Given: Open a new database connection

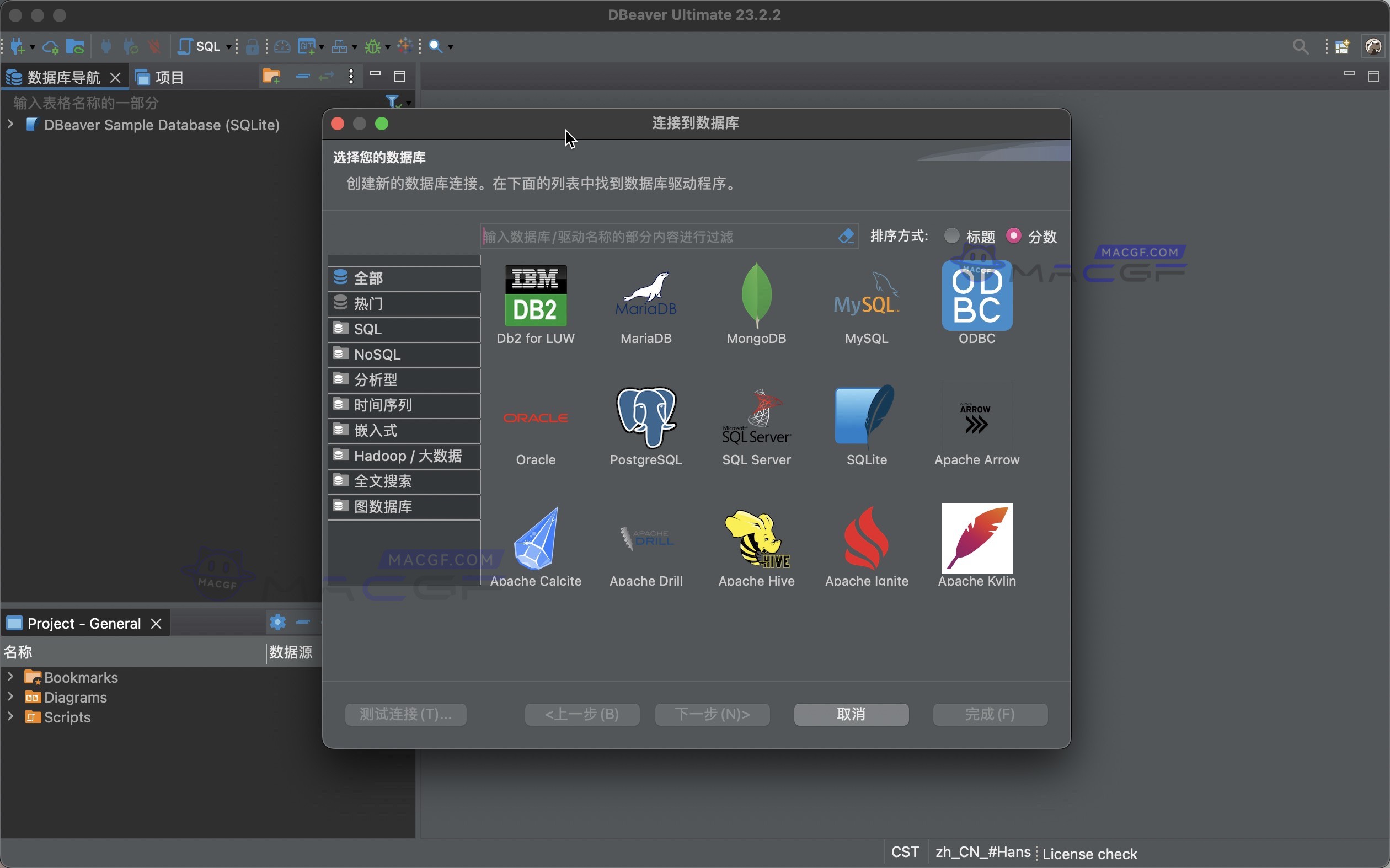Looking at the screenshot, I should click(x=17, y=46).
